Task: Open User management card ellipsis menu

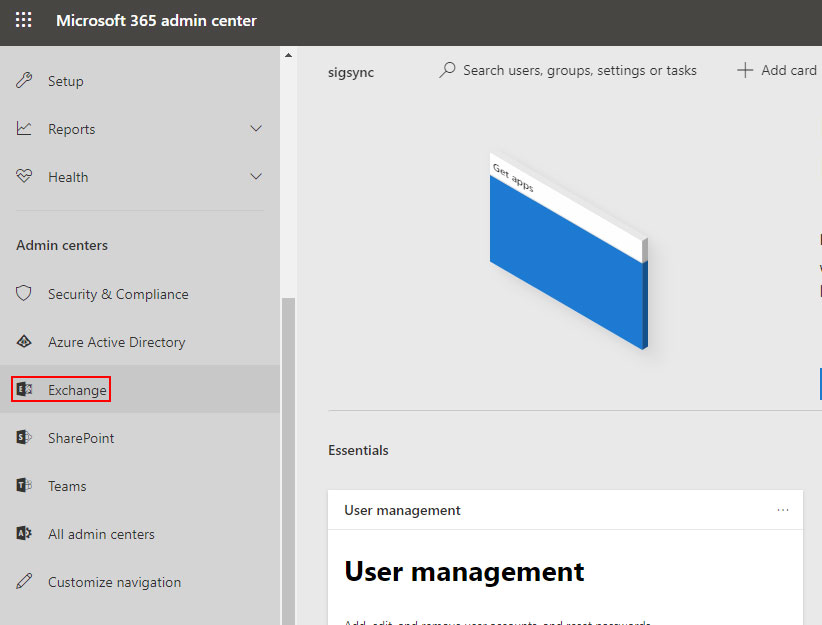Action: 783,510
